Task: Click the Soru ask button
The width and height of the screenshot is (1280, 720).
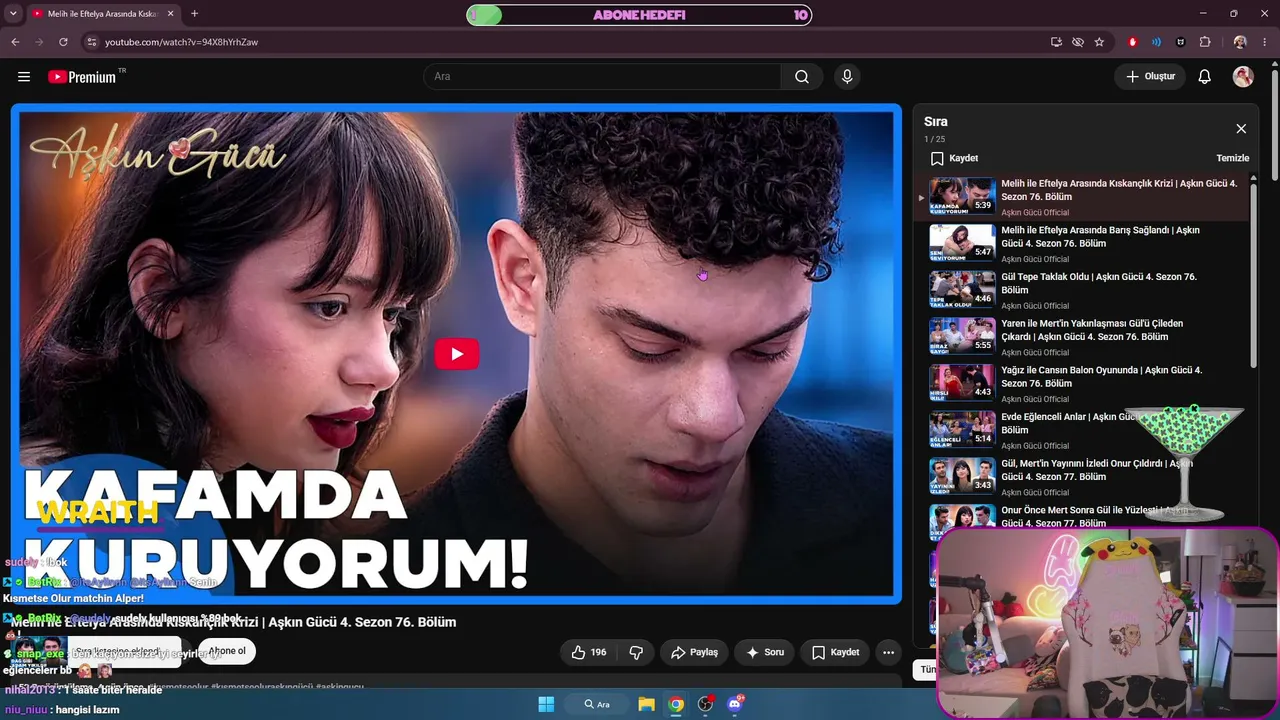Action: (765, 652)
